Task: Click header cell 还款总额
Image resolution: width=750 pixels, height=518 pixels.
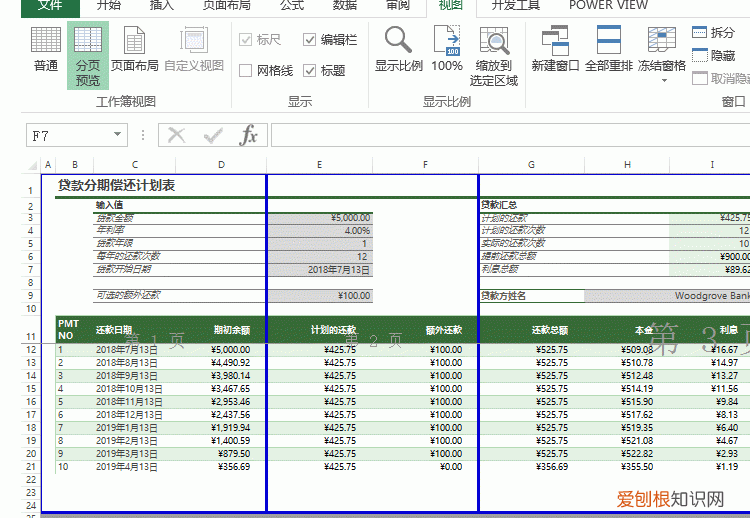Action: coord(550,330)
